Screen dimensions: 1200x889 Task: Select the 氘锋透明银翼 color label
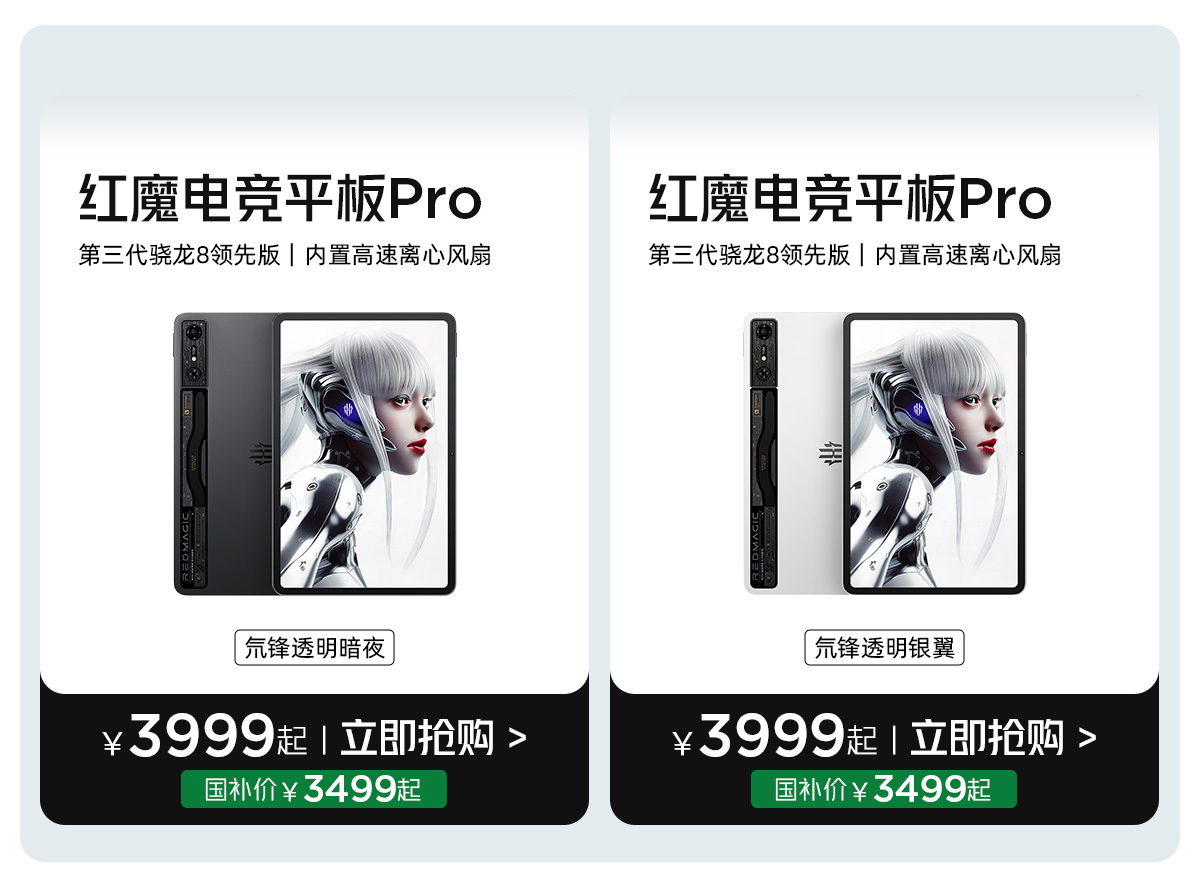pyautogui.click(x=884, y=648)
